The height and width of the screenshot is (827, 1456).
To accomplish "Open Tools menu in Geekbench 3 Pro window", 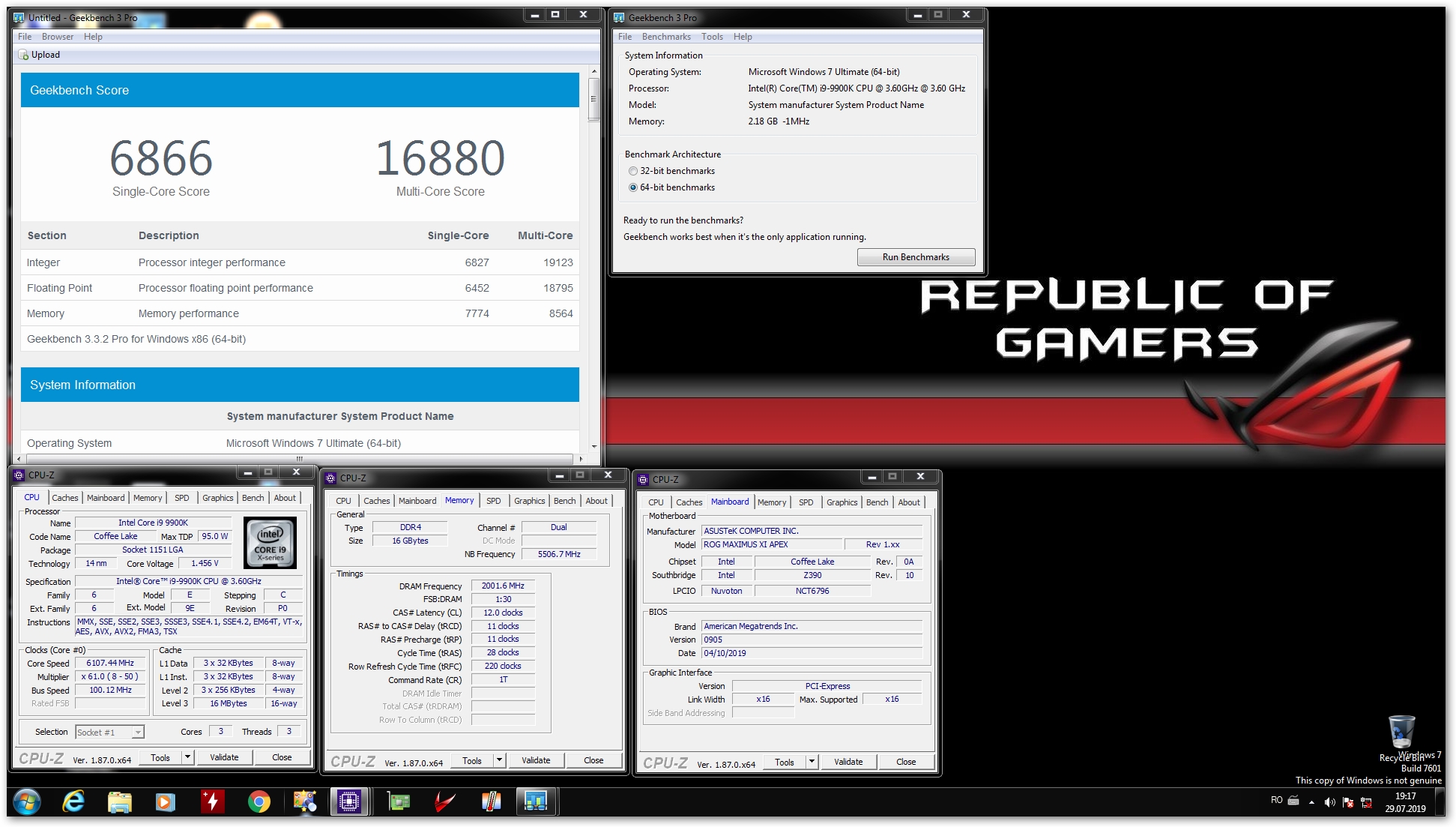I will click(712, 37).
